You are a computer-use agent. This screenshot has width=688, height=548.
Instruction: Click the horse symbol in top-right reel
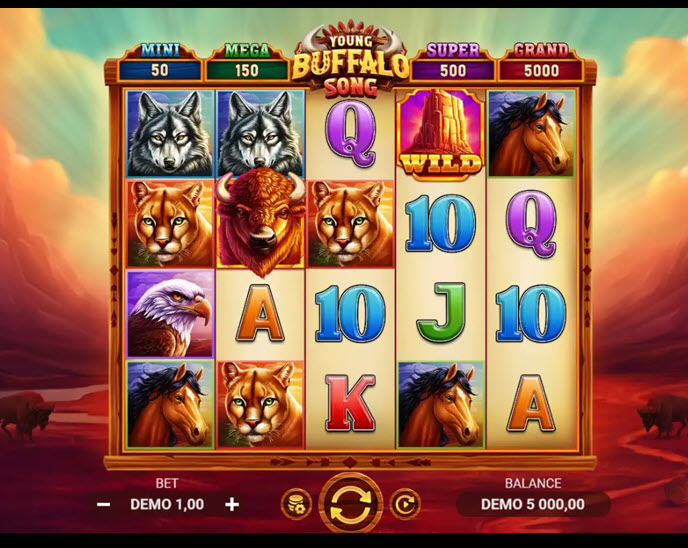(531, 133)
